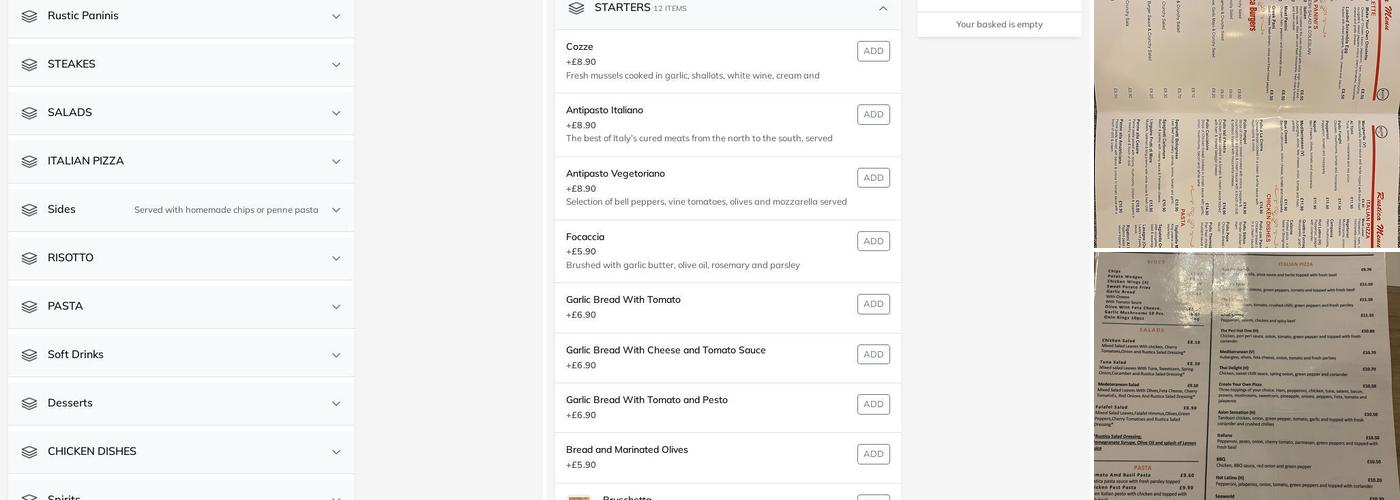Add Antipasto Italiano to the basket
Viewport: 1400px width, 500px height.
point(873,115)
